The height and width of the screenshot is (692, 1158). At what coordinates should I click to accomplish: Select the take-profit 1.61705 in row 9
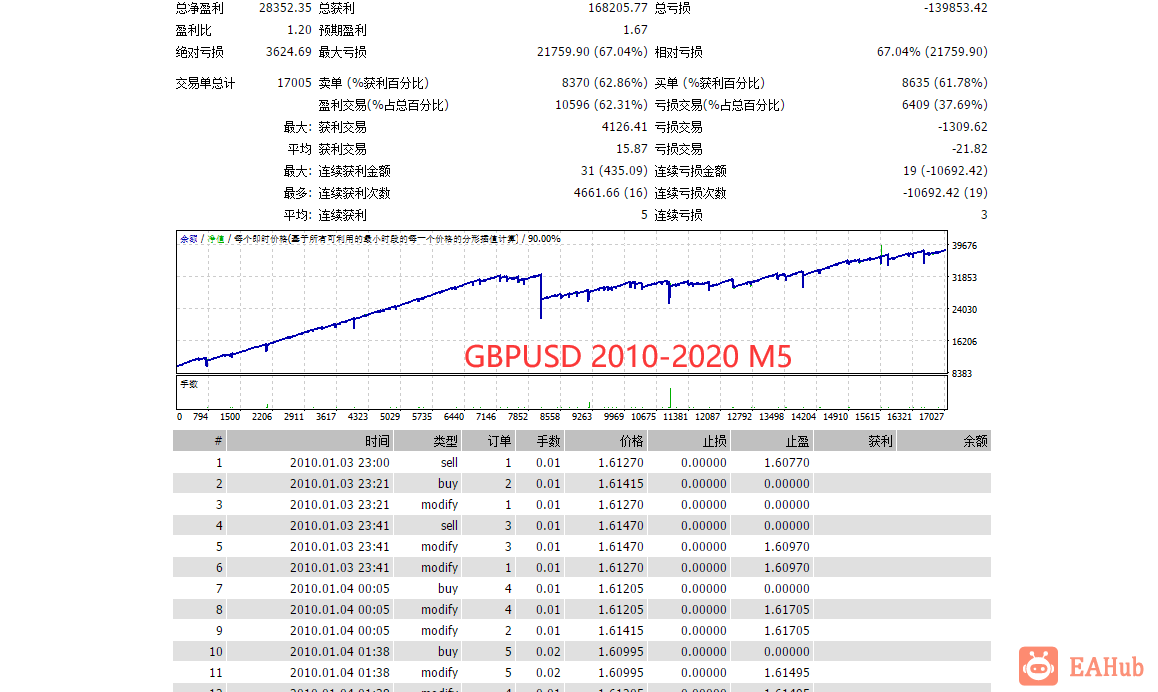coord(787,631)
